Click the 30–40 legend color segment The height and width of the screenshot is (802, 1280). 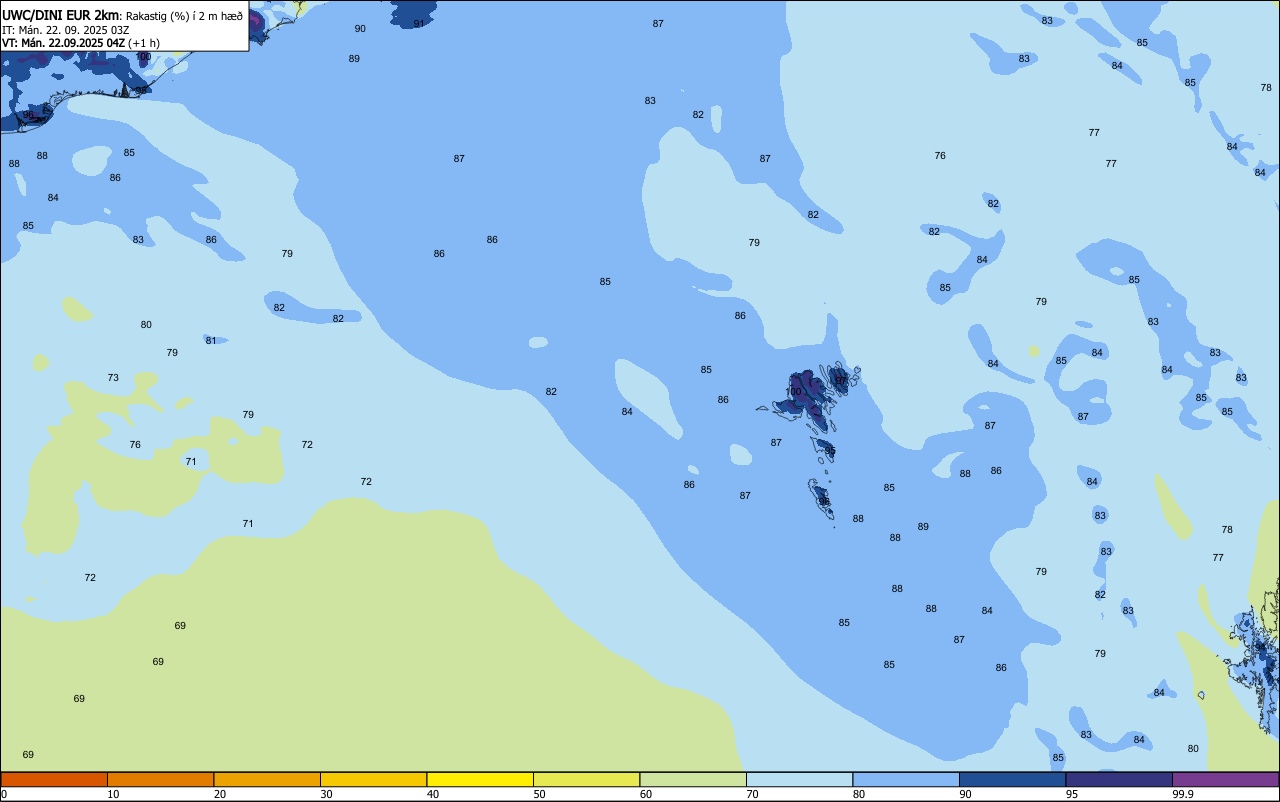click(x=374, y=779)
